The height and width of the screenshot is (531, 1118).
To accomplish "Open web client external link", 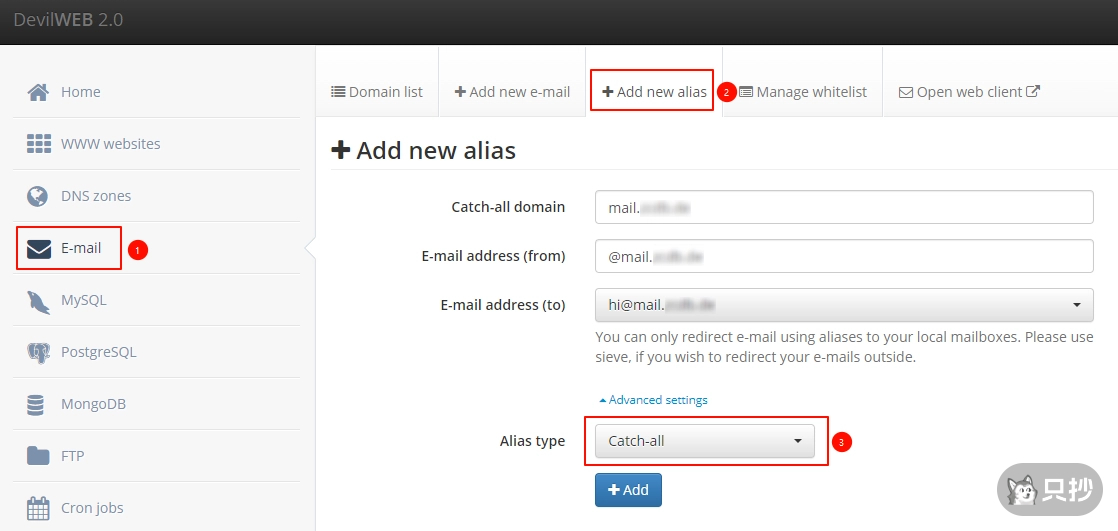I will [969, 92].
